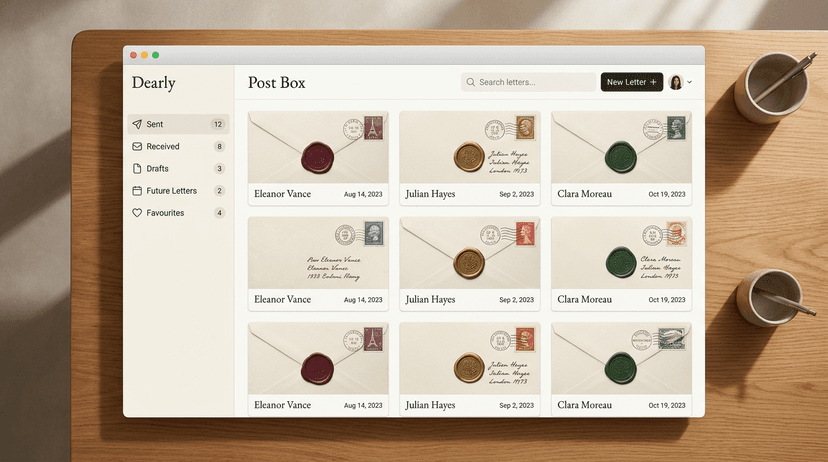Click into the Search letters field
This screenshot has width=828, height=462.
coord(528,82)
